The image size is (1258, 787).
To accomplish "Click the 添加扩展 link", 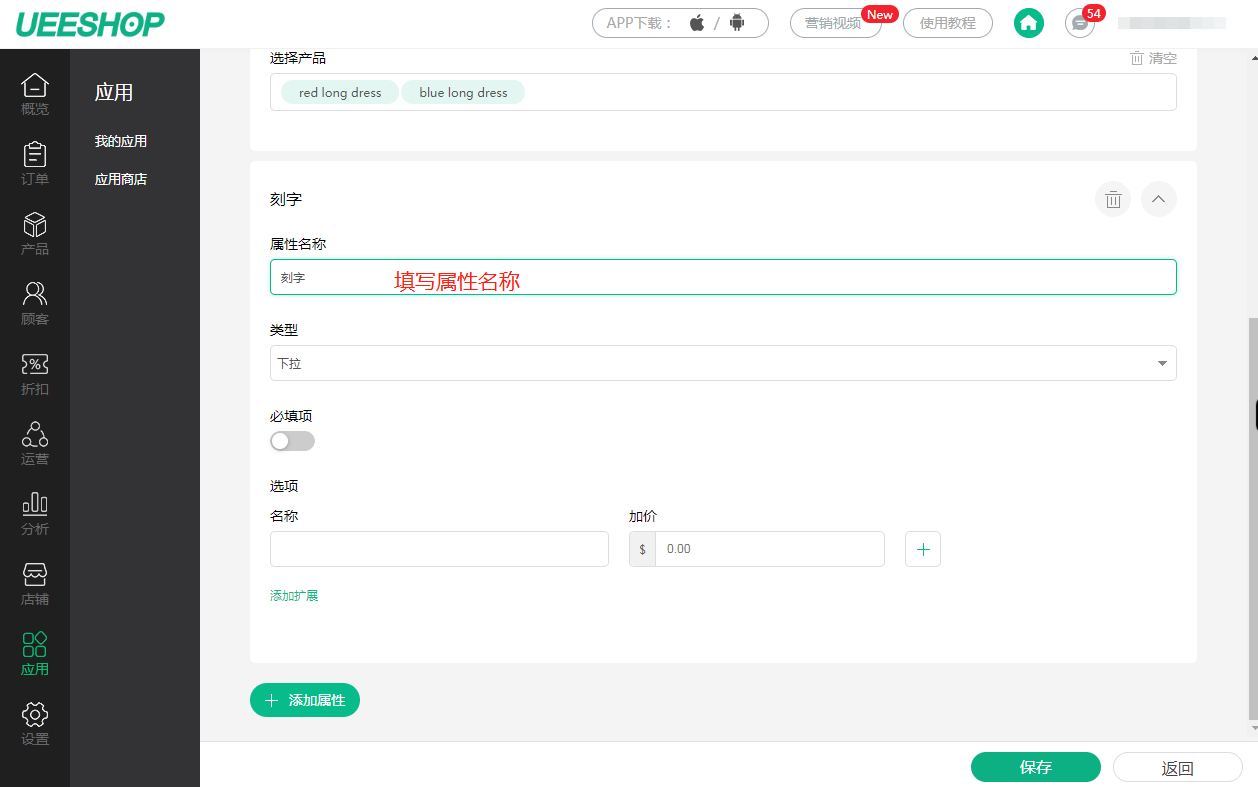I will coord(294,595).
